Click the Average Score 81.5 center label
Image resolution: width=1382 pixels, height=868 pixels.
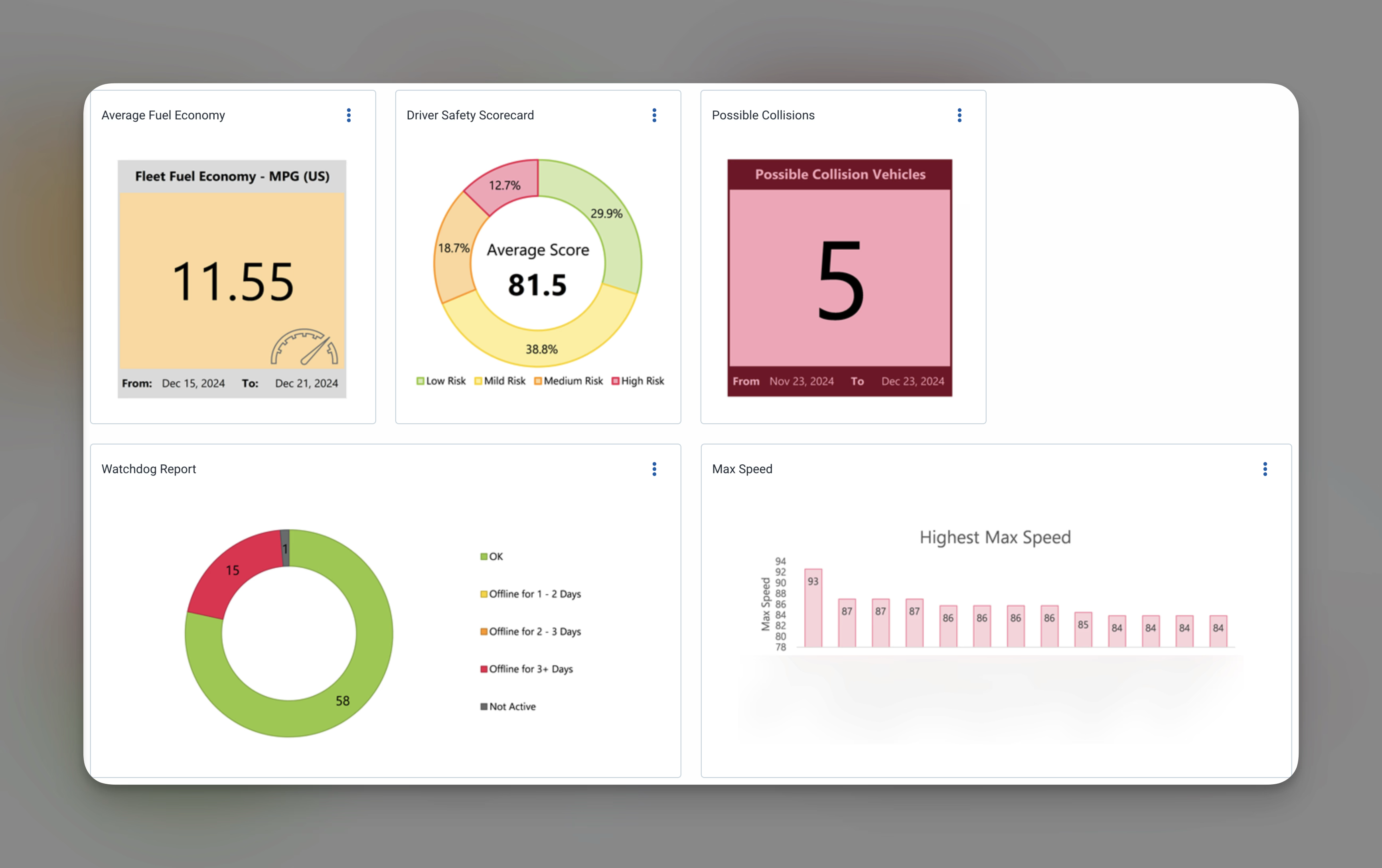(538, 270)
